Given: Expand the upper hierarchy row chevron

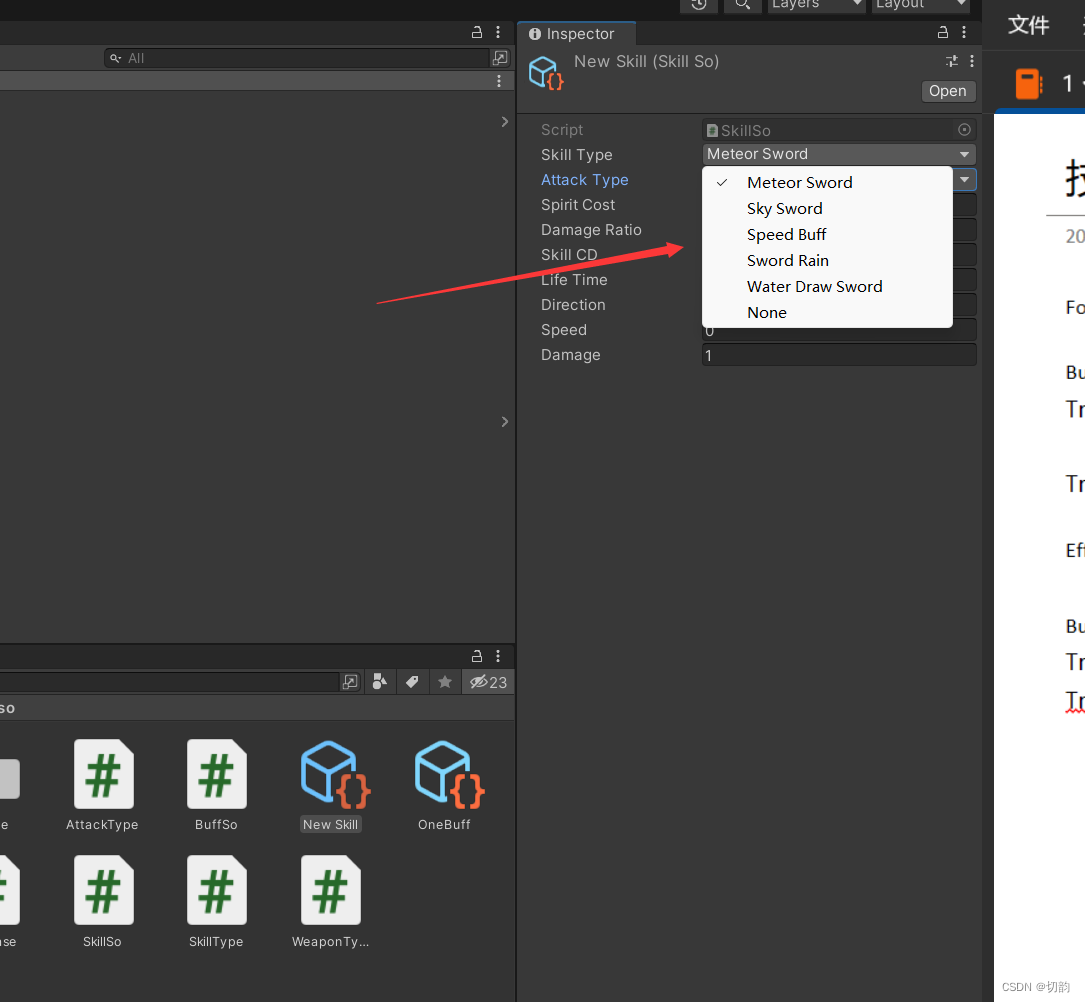Looking at the screenshot, I should pyautogui.click(x=504, y=122).
